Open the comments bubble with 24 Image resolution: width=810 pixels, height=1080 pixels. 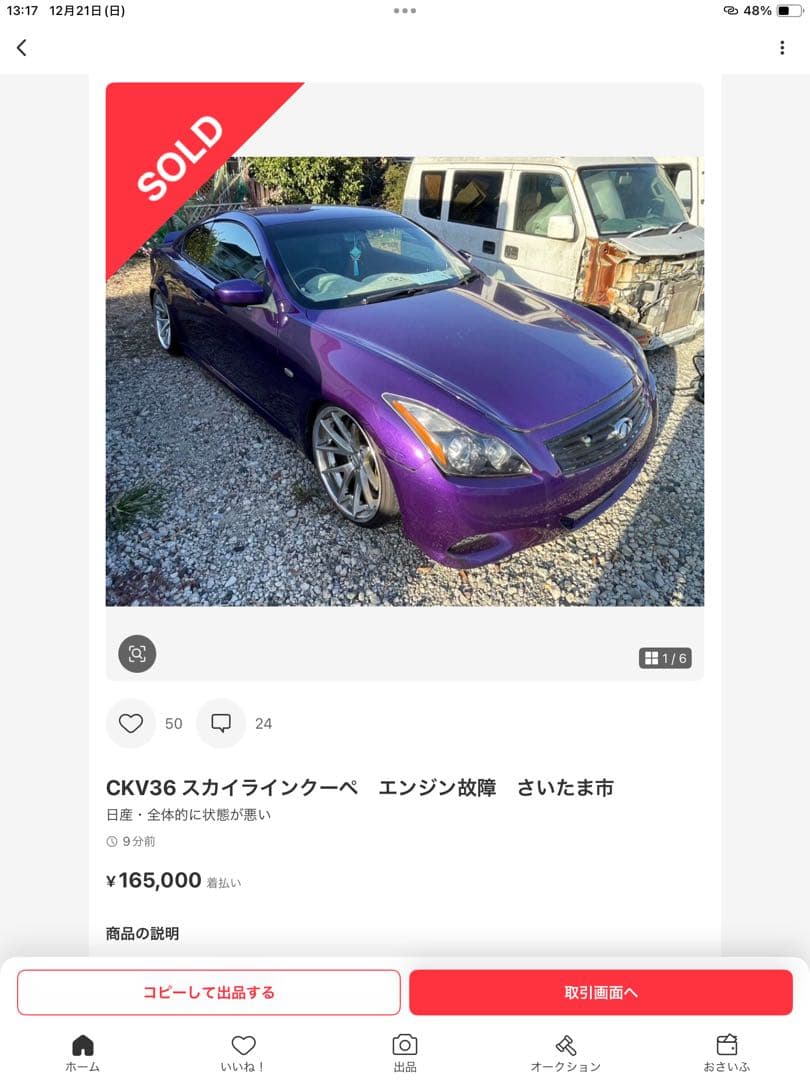click(221, 723)
